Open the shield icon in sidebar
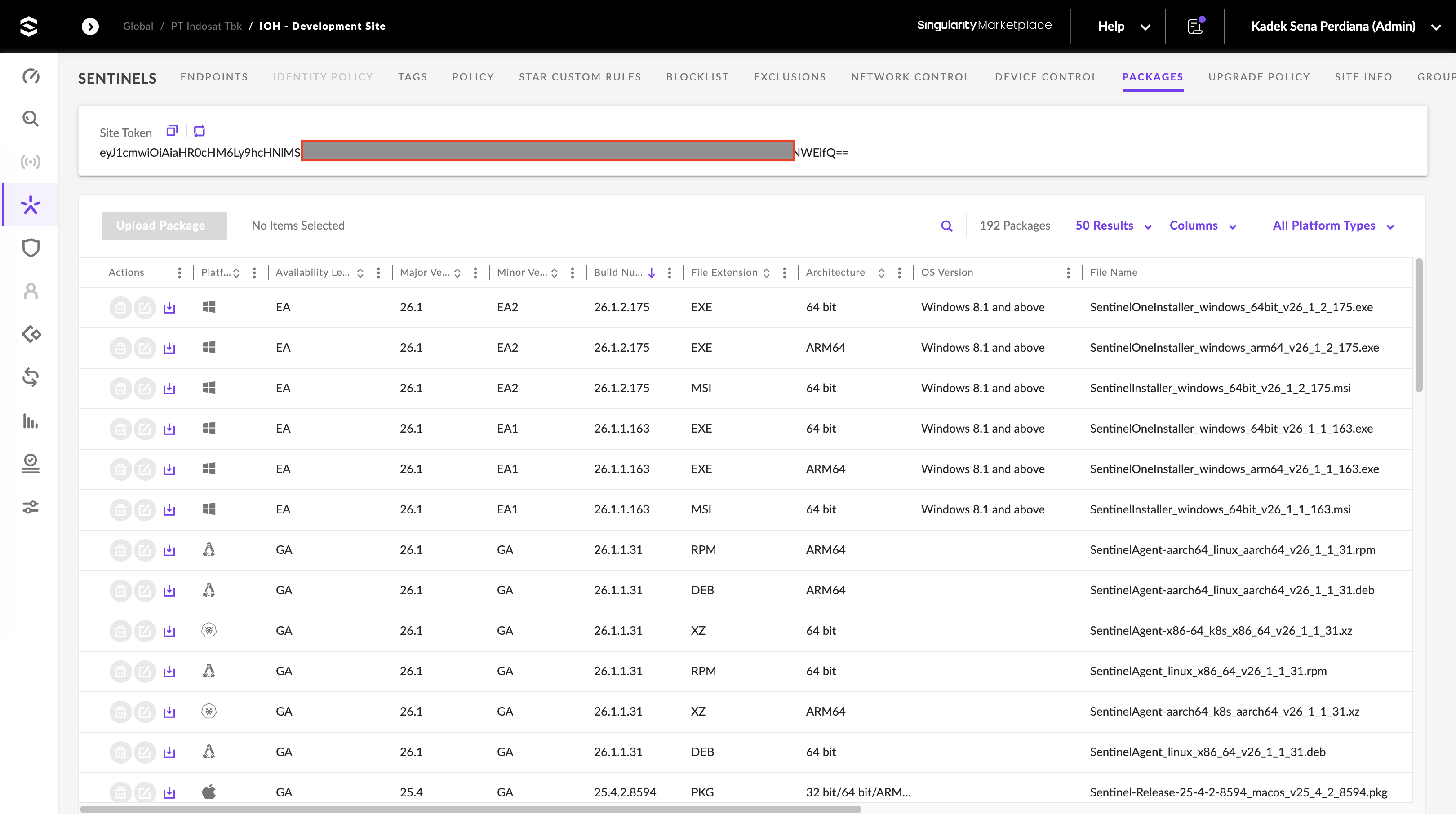Screen dimensions: 1456x814 coord(31,248)
